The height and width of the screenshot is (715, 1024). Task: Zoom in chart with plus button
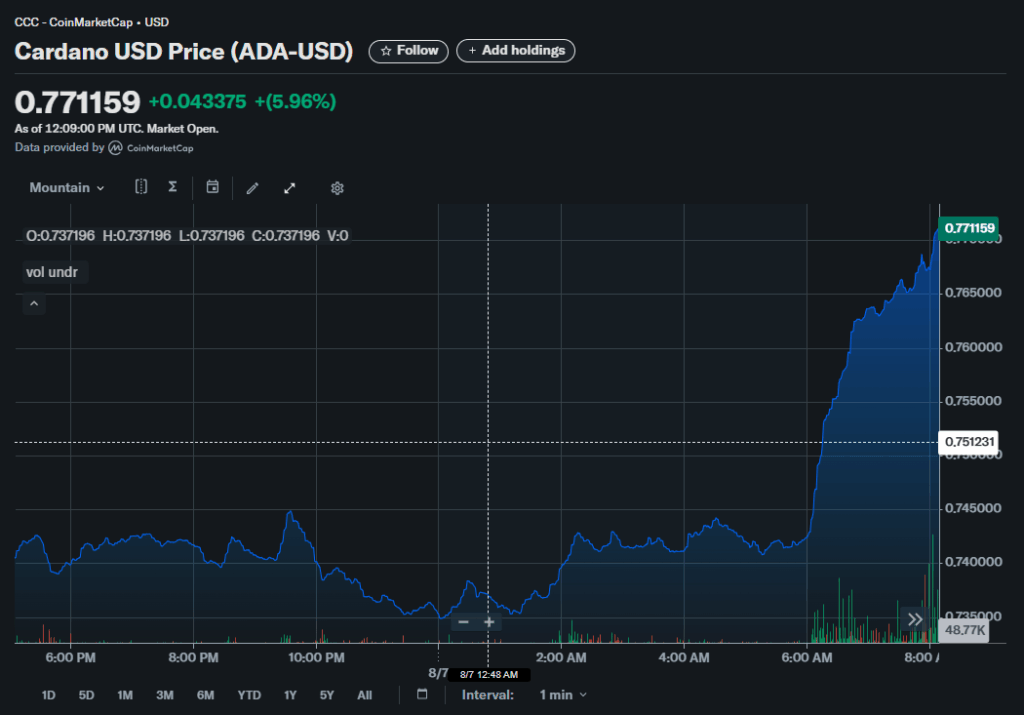488,622
